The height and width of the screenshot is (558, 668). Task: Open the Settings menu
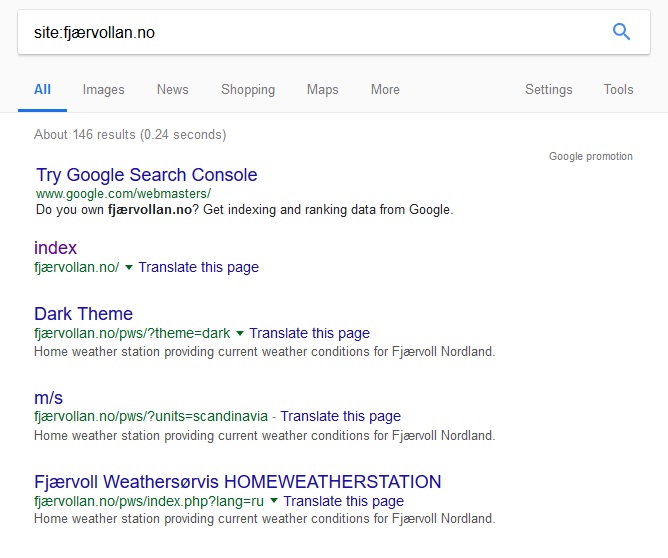pyautogui.click(x=549, y=89)
